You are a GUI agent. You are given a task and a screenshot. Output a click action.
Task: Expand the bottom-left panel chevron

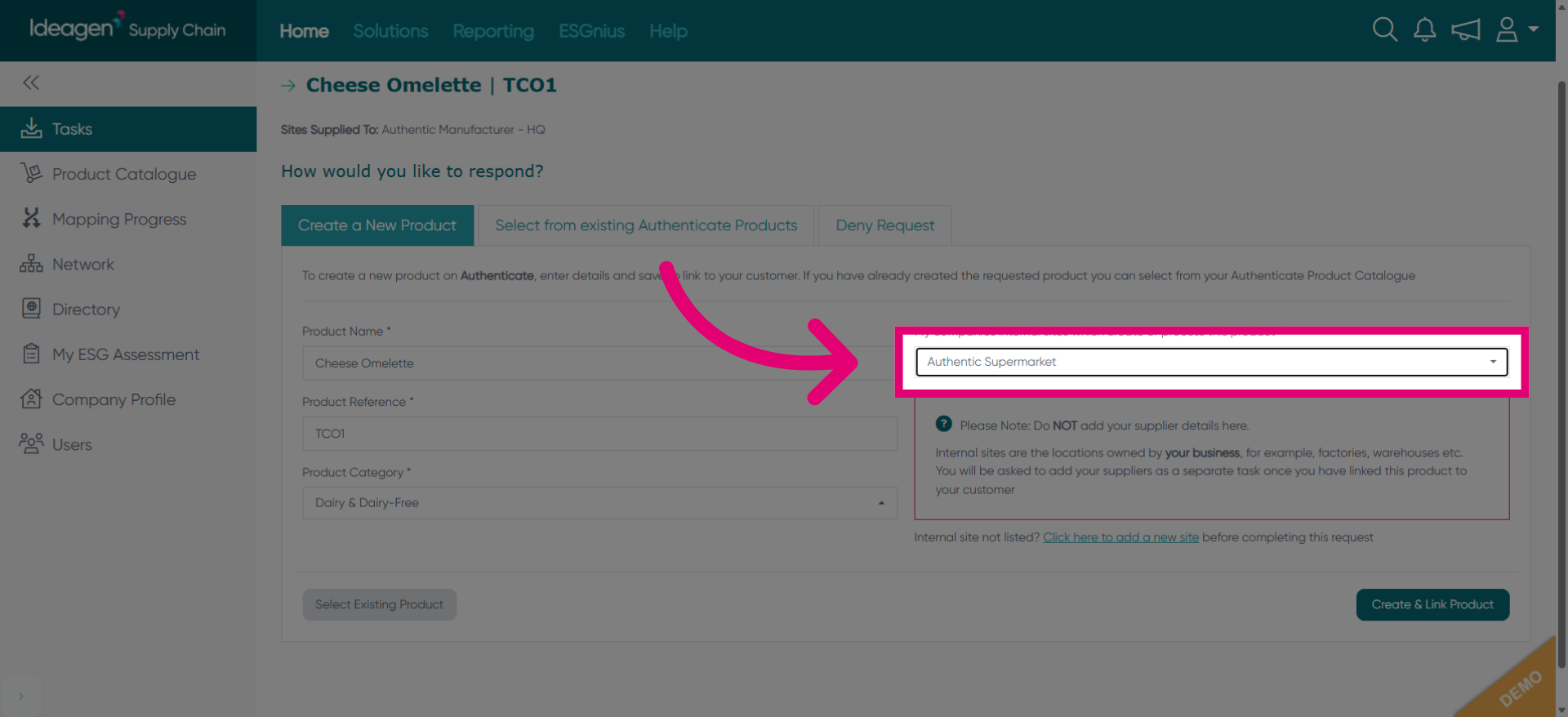(21, 696)
